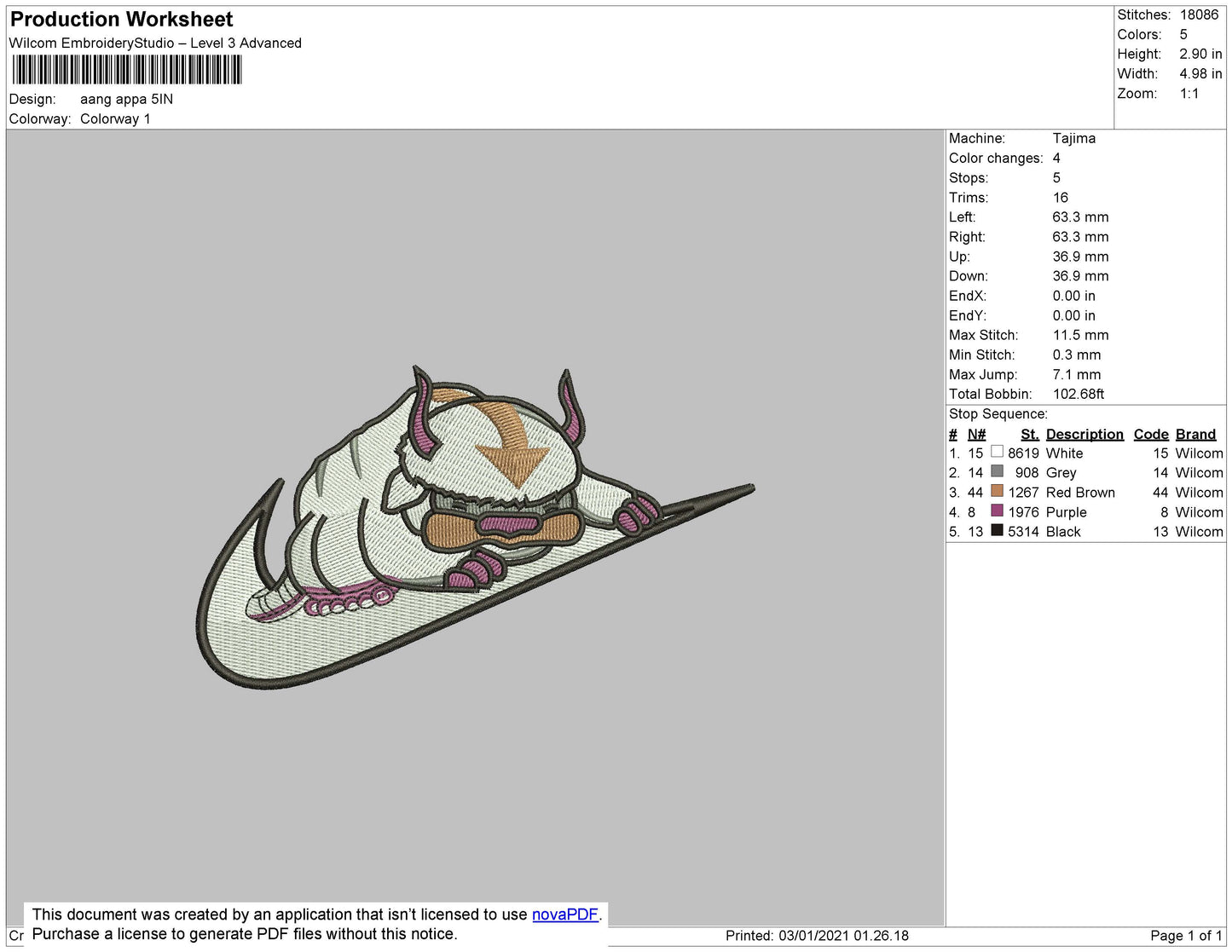The image size is (1232, 952).
Task: Click the novaPDF hyperlink
Action: 564,914
